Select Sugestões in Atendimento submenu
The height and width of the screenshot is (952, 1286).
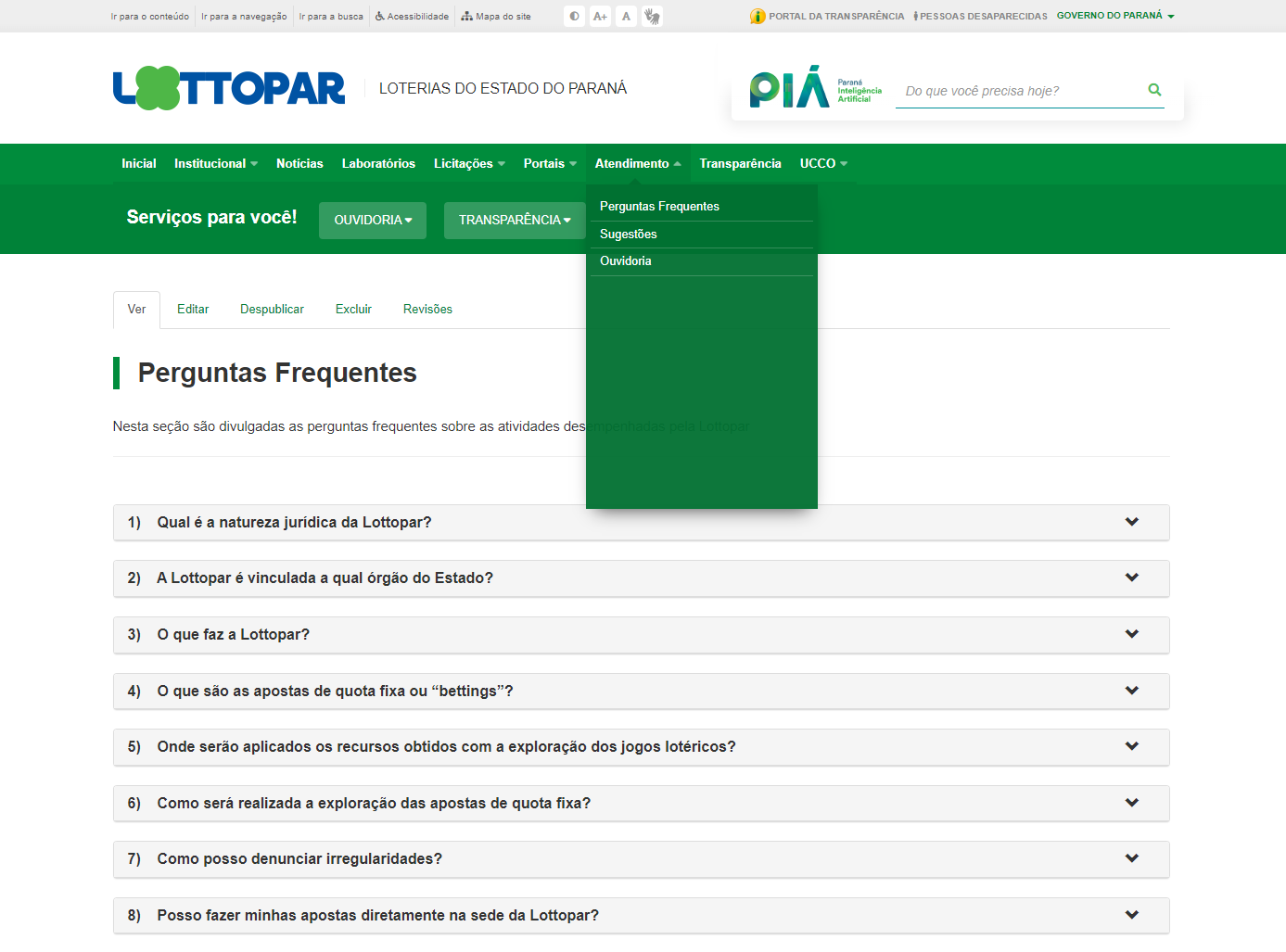pos(701,235)
